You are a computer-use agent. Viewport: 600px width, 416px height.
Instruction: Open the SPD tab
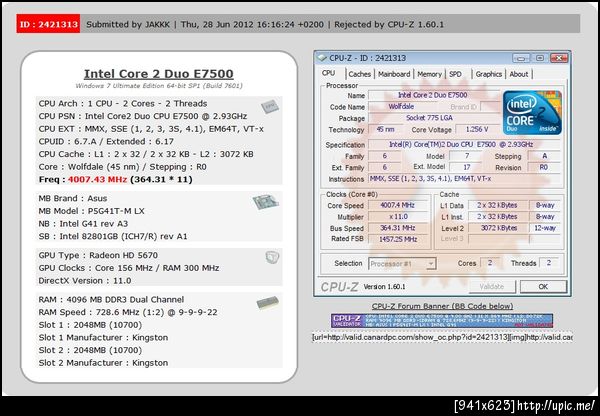(455, 74)
